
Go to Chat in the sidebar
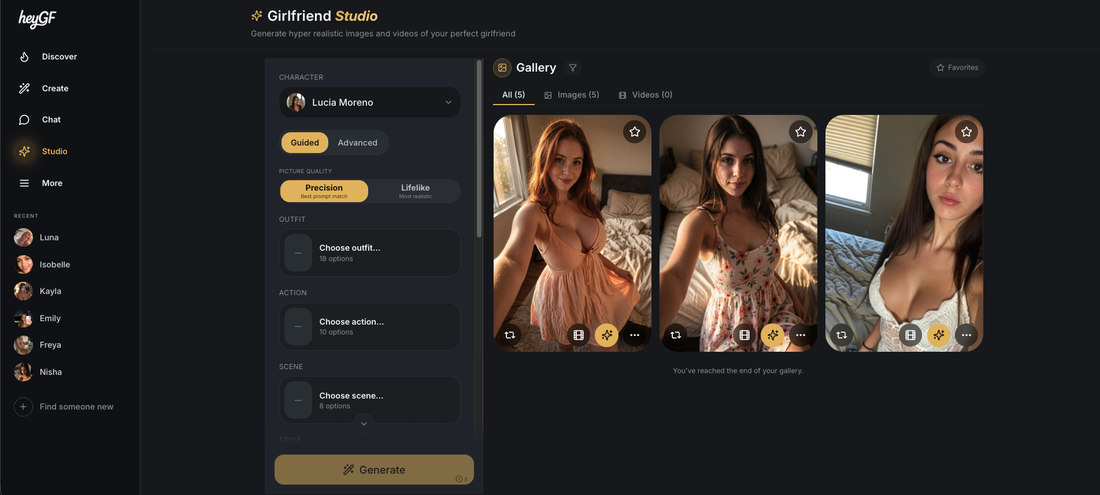pyautogui.click(x=51, y=120)
